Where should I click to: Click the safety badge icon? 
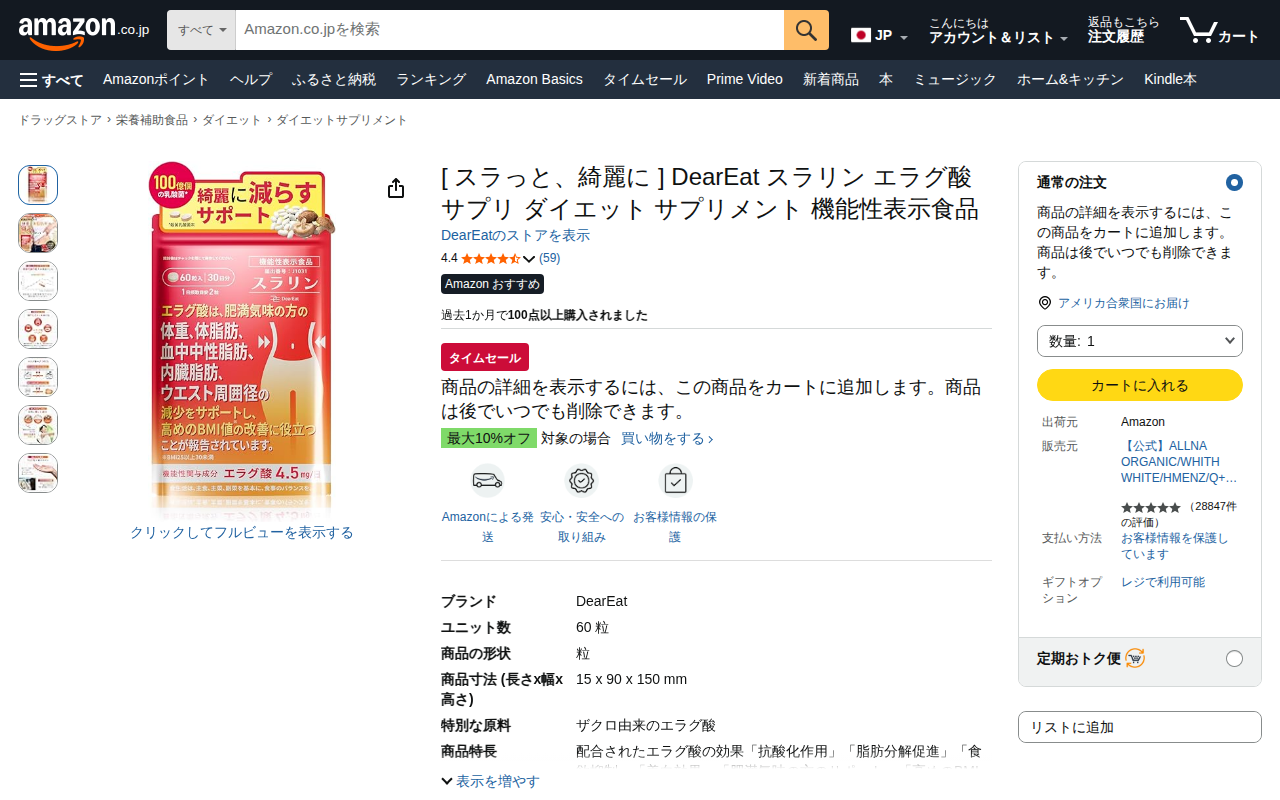(x=581, y=481)
